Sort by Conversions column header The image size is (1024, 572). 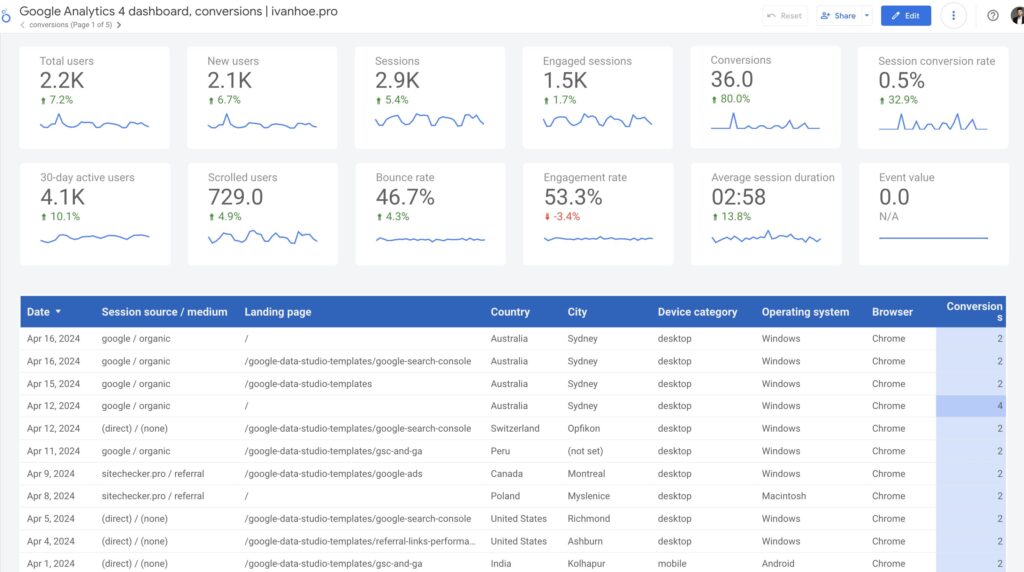pyautogui.click(x=974, y=311)
